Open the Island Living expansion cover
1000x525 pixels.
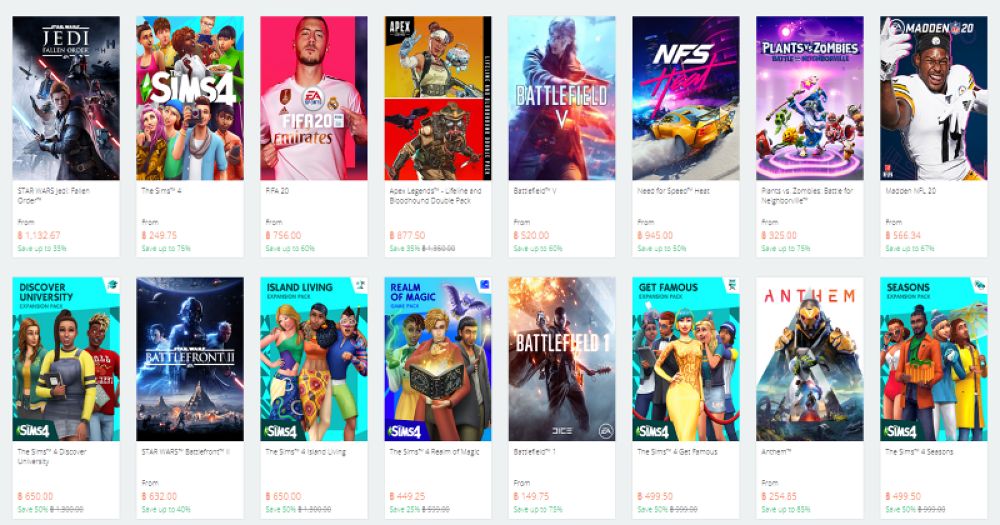coord(314,359)
